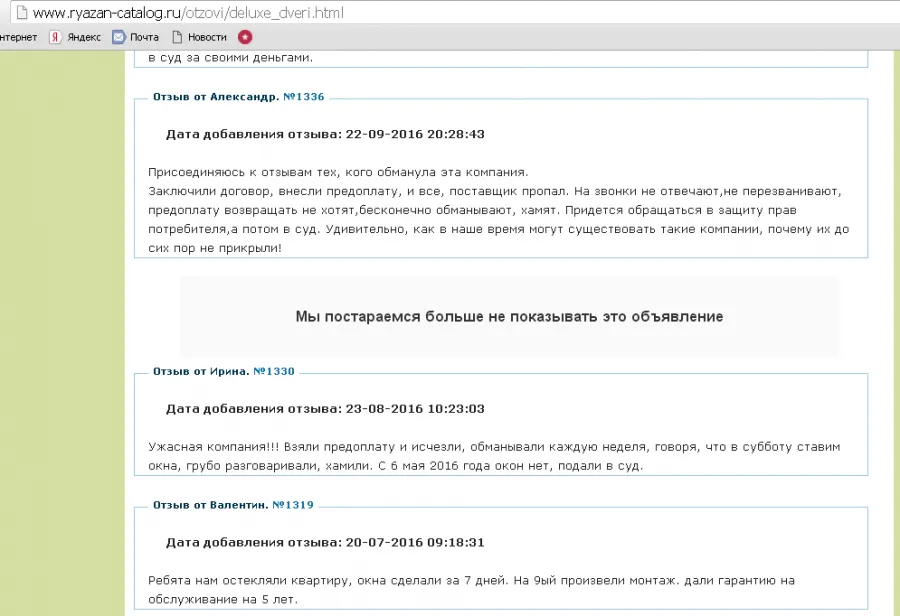This screenshot has width=900, height=616.
Task: Click review date 22-09-2016 20:28:43
Action: click(x=415, y=134)
